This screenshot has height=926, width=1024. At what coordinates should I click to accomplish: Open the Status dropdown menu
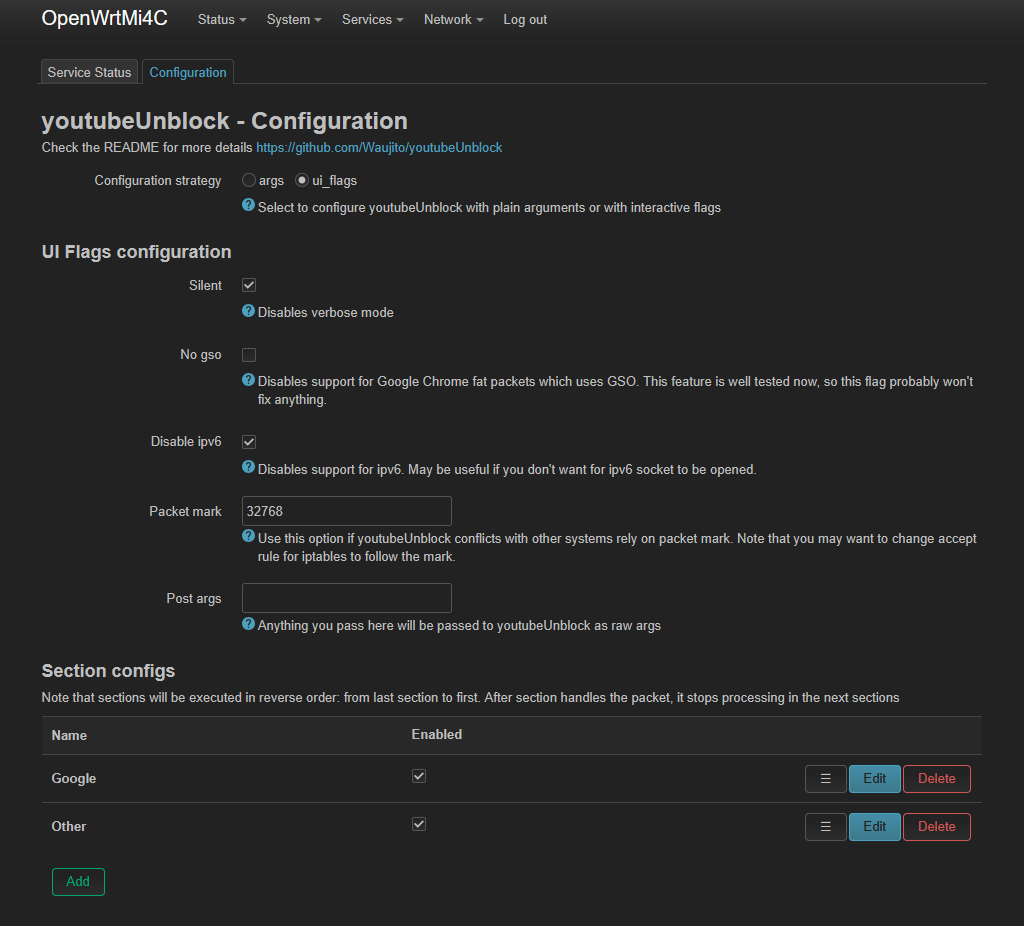222,20
